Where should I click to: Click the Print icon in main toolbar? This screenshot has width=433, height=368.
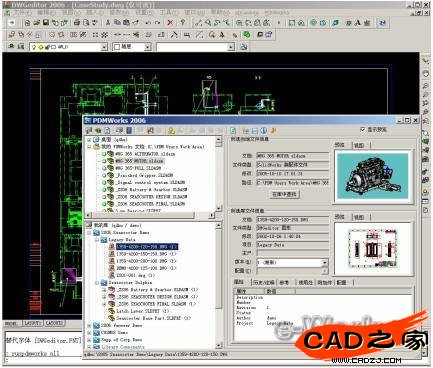(x=77, y=23)
